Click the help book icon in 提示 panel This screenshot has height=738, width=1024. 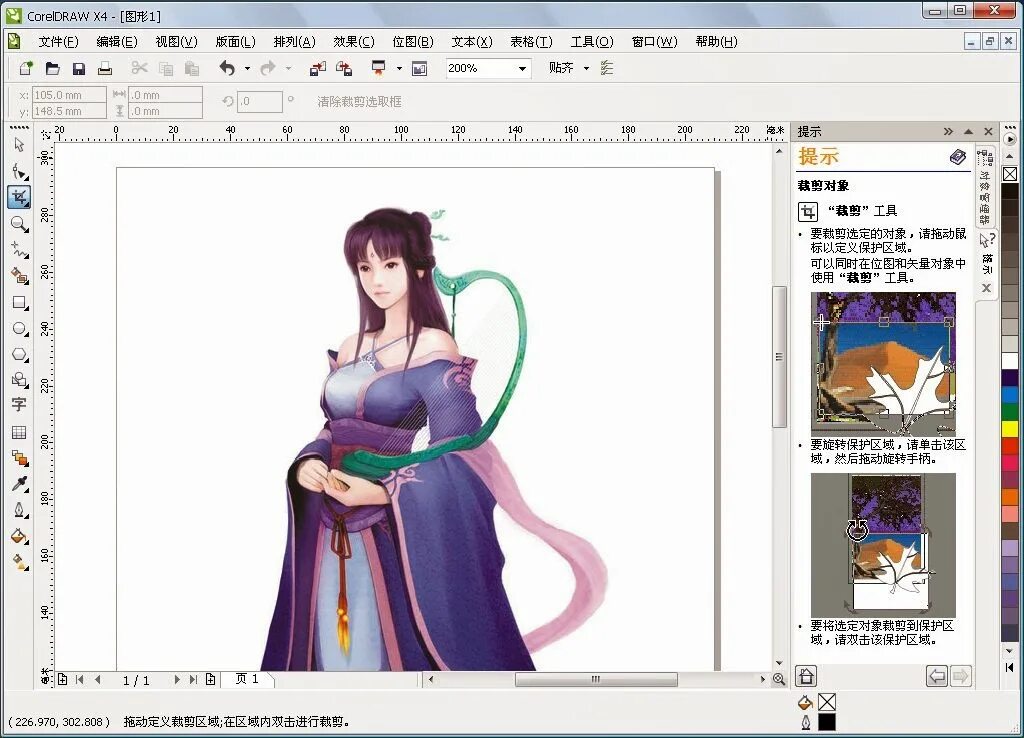coord(958,157)
